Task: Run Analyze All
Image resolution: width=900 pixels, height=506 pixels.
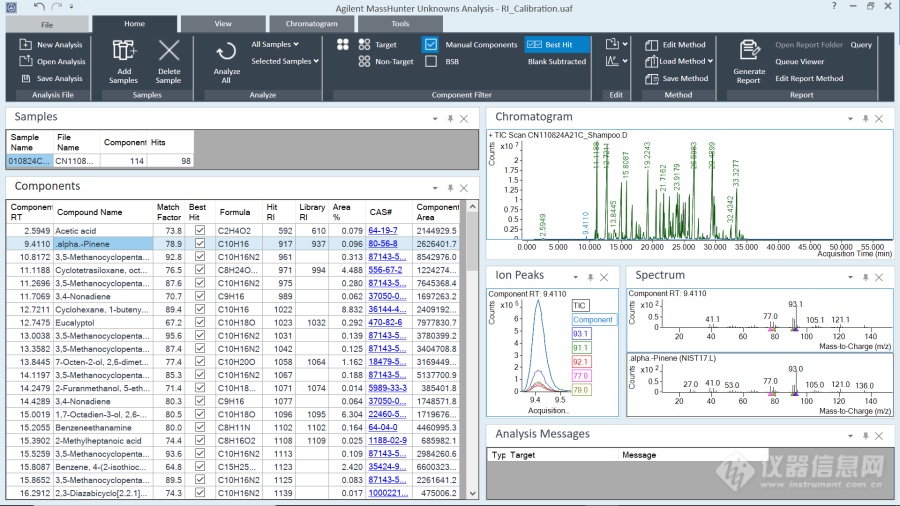Action: click(x=226, y=63)
